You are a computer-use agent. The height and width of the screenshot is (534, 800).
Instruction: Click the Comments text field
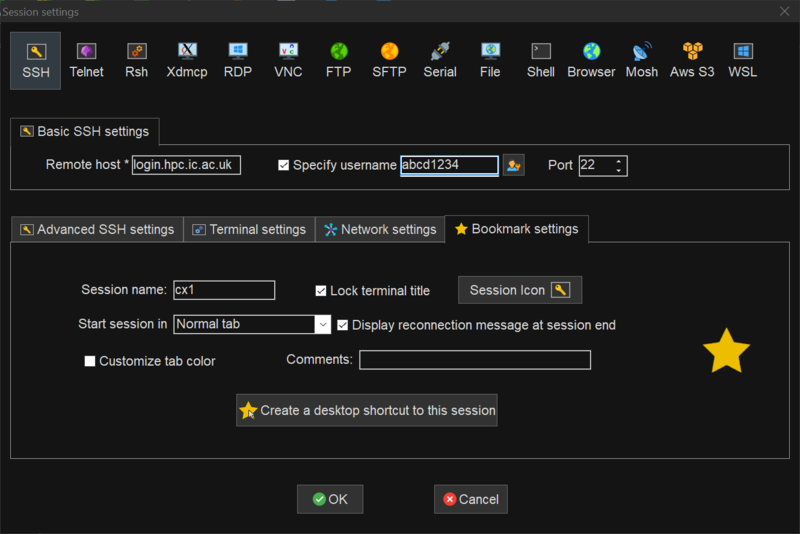[x=475, y=360]
